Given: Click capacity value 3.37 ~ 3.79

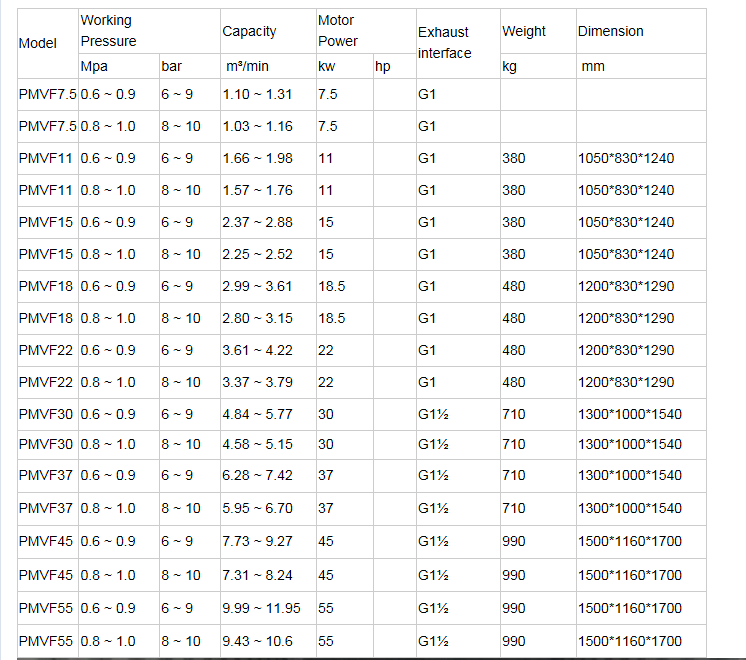Looking at the screenshot, I should coord(257,382).
